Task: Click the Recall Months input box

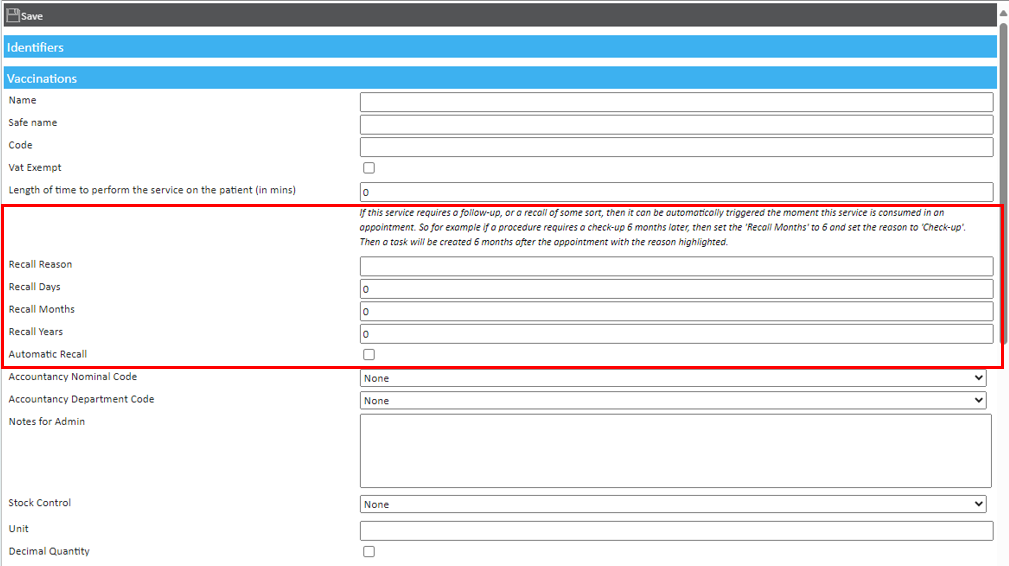Action: (x=676, y=311)
